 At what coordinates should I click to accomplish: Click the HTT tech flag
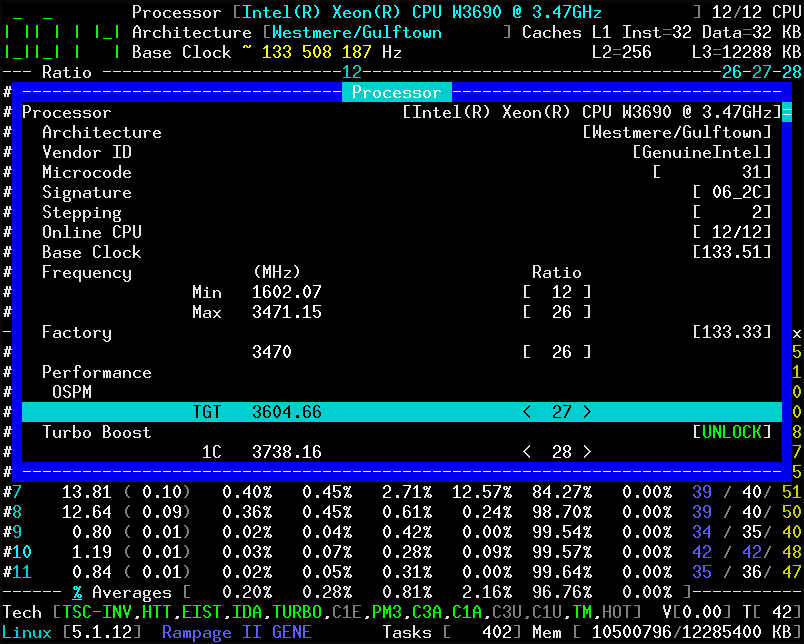pyautogui.click(x=157, y=612)
